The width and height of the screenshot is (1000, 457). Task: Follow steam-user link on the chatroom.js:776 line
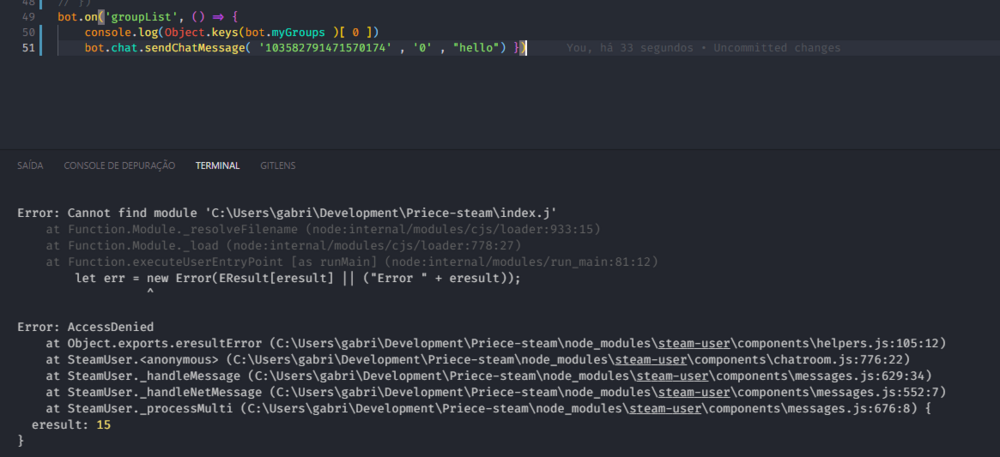pyautogui.click(x=667, y=359)
